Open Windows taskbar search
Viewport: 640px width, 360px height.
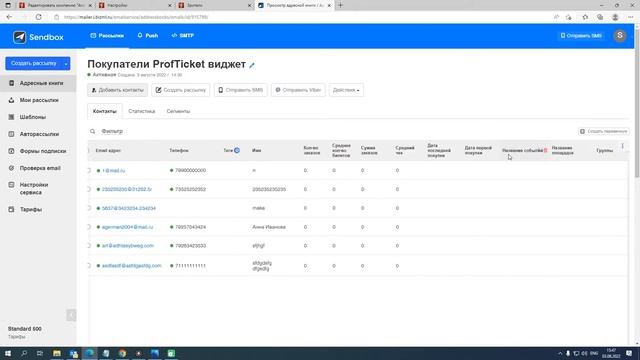click(24, 353)
